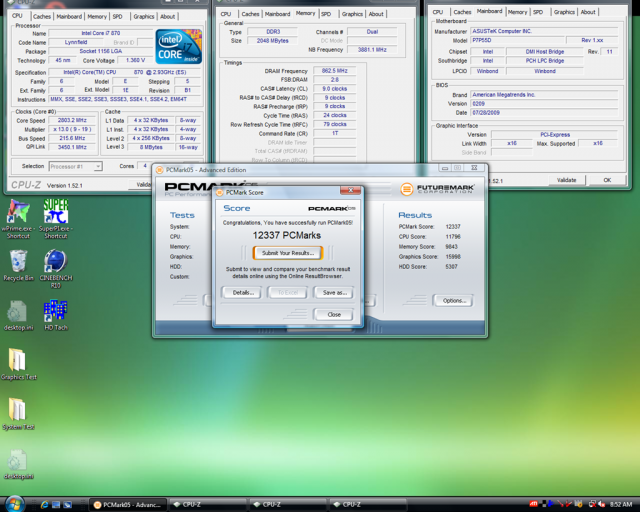The image size is (640, 512).
Task: Launch CINEBENCH R10 desktop icon
Action: pos(56,261)
